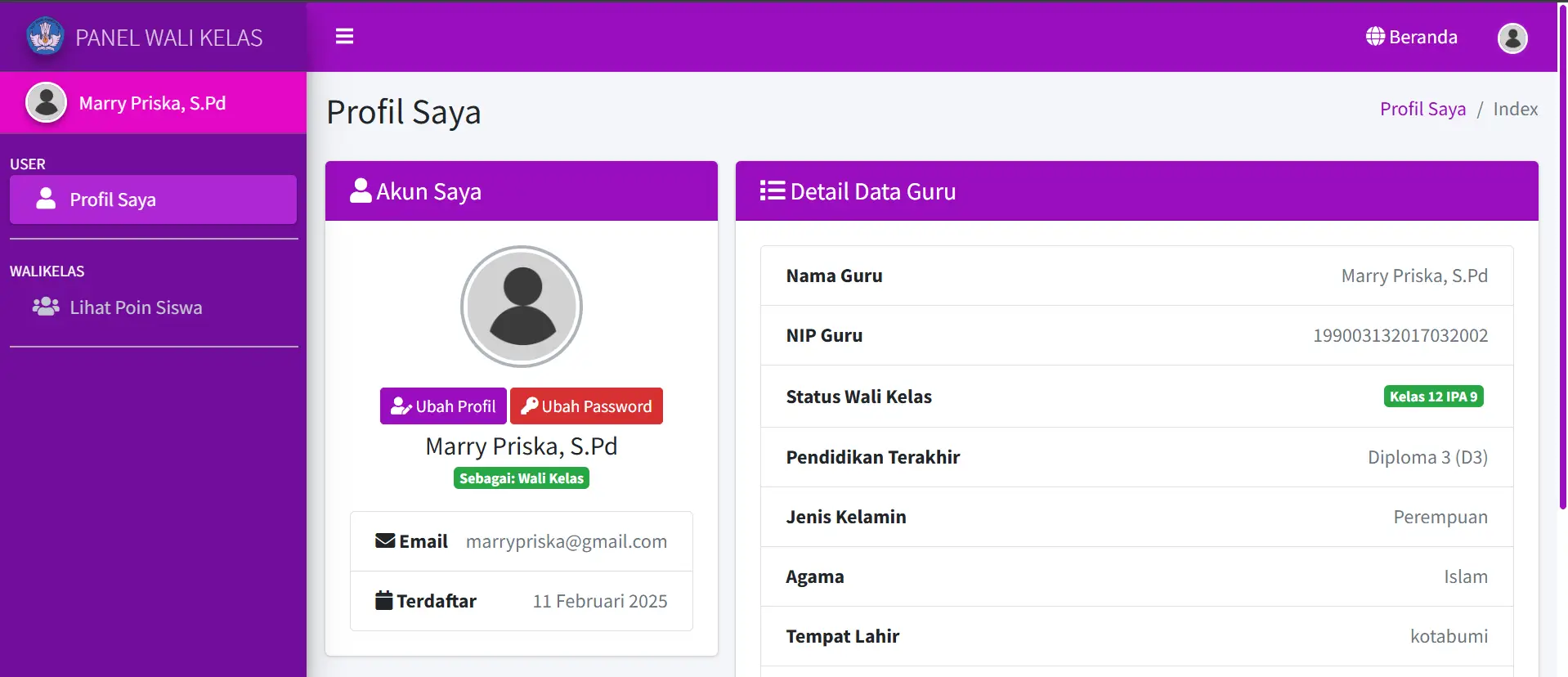Click the sidebar user avatar of Marry Priska
Viewport: 1568px width, 677px height.
click(x=47, y=102)
